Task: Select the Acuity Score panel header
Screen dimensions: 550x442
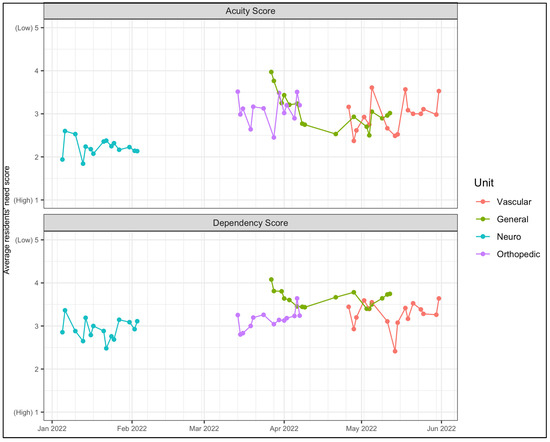Action: click(250, 11)
